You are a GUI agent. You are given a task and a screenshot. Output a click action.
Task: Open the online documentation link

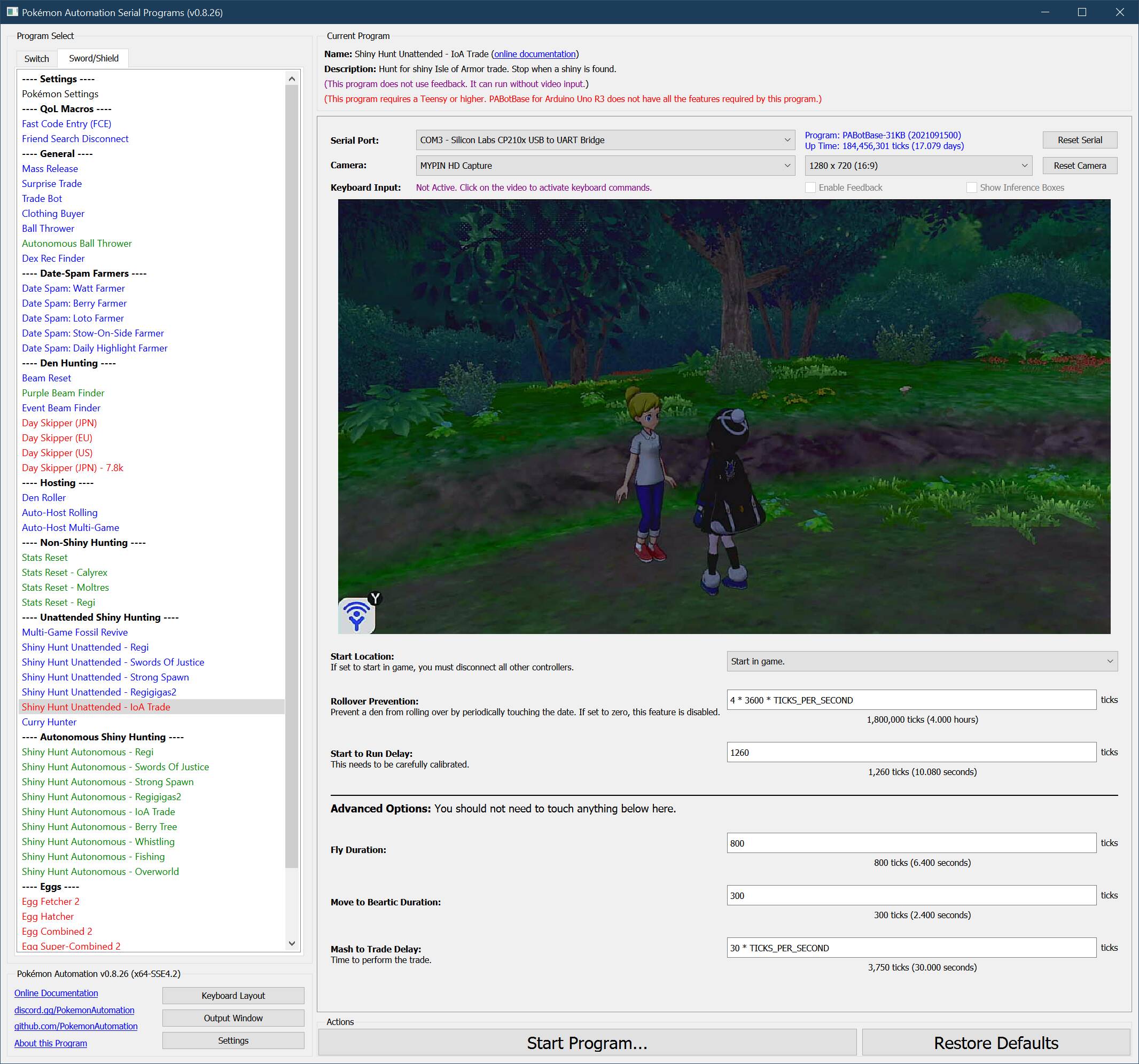pos(535,54)
